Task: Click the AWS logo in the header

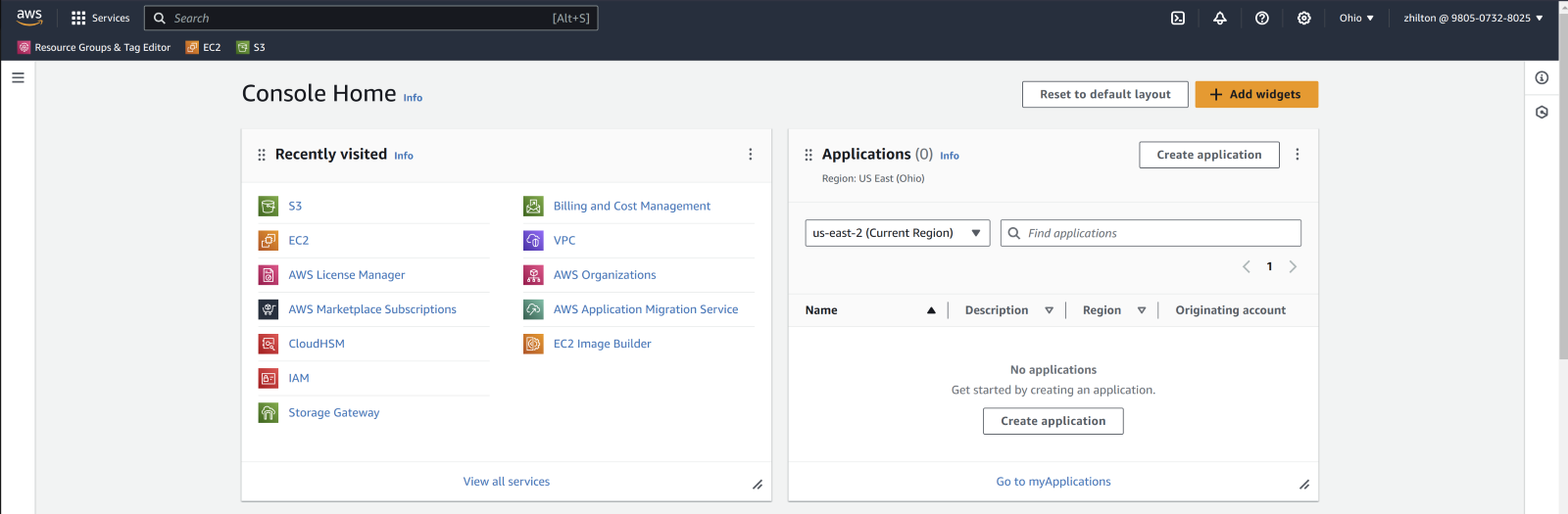Action: [29, 18]
